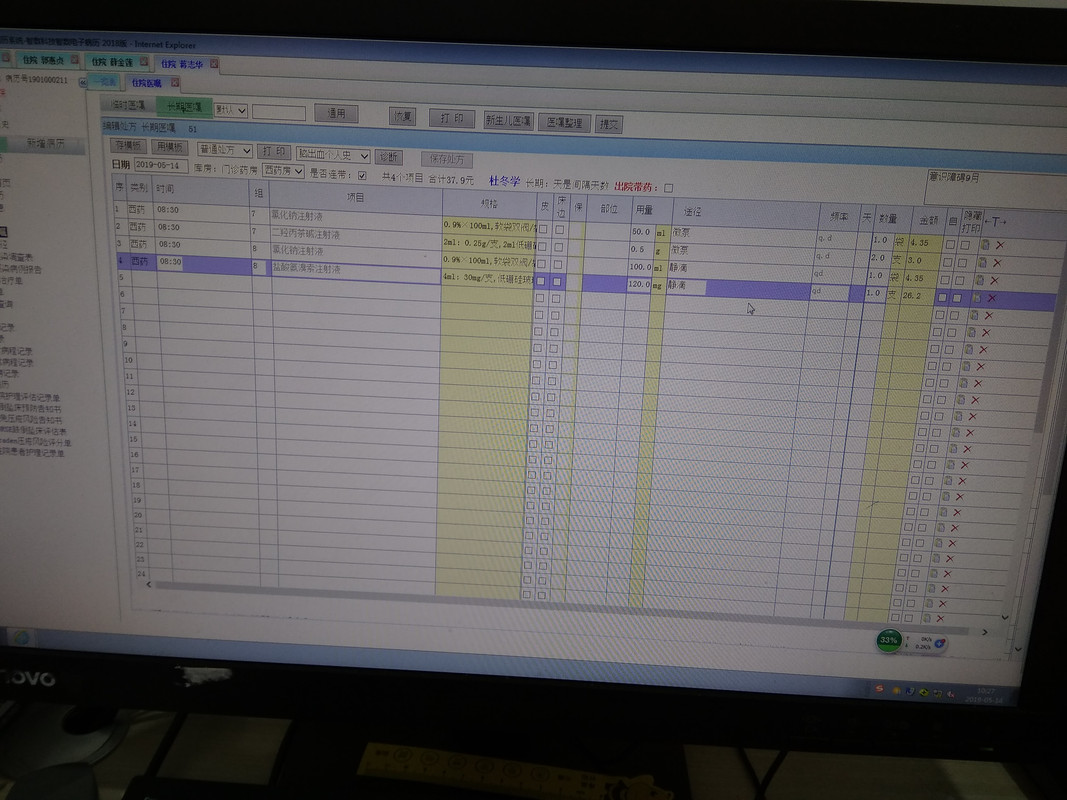
Task: Open the braden压疮风险评分单 sidebar item
Action: coord(35,442)
